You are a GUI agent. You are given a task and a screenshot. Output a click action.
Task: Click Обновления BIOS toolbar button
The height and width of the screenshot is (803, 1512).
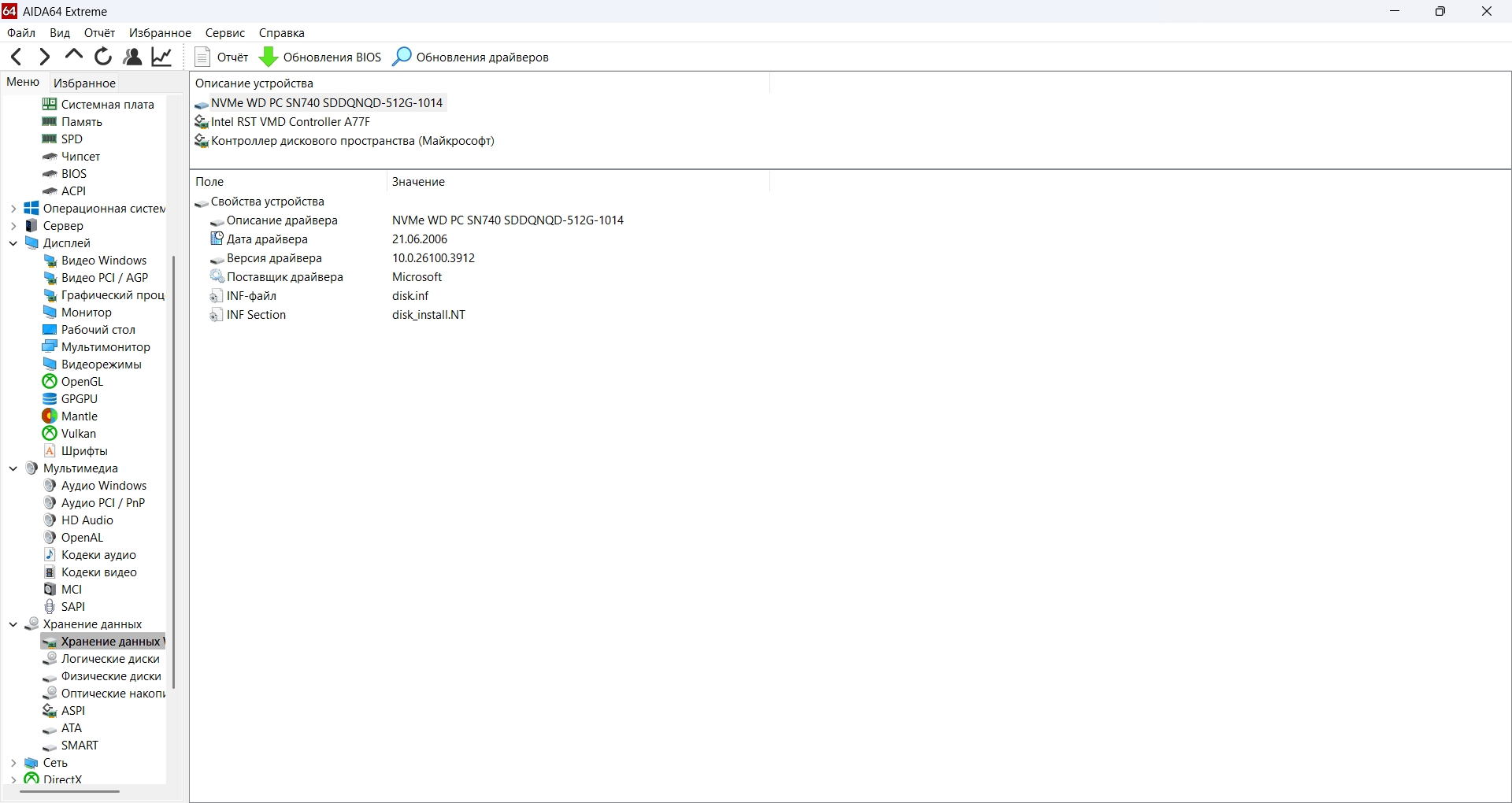(x=321, y=57)
